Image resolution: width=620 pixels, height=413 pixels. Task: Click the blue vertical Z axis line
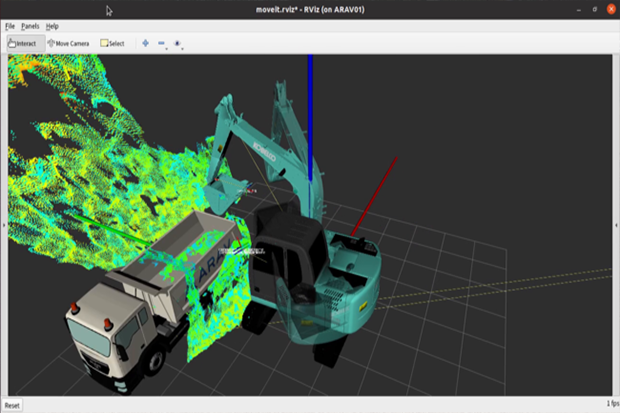coord(310,100)
